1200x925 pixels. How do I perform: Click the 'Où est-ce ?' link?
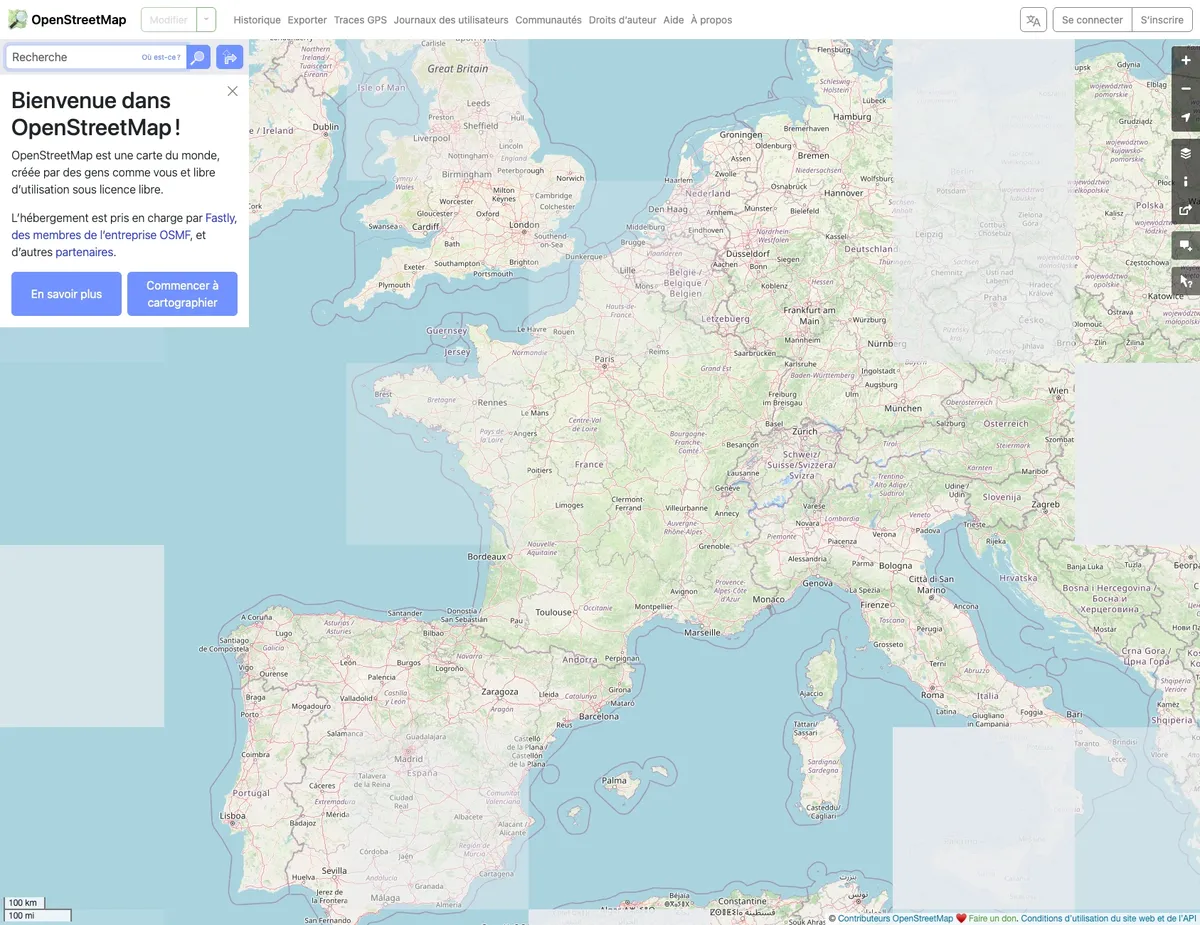(161, 57)
